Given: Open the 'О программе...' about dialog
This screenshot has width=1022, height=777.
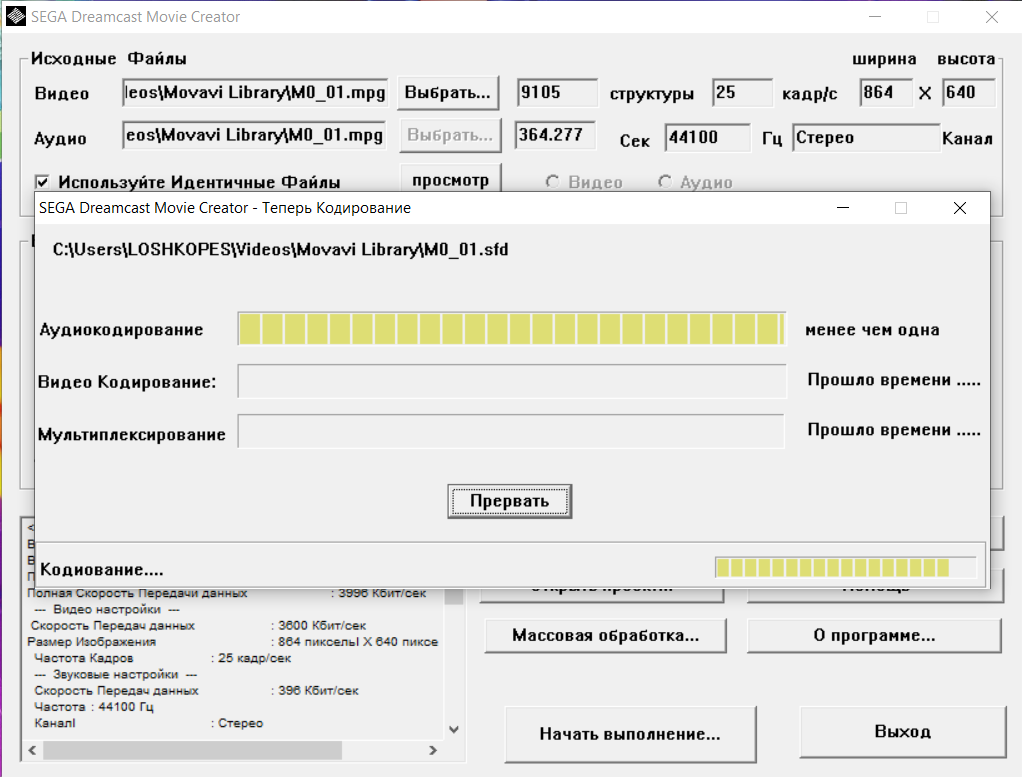Looking at the screenshot, I should click(874, 635).
